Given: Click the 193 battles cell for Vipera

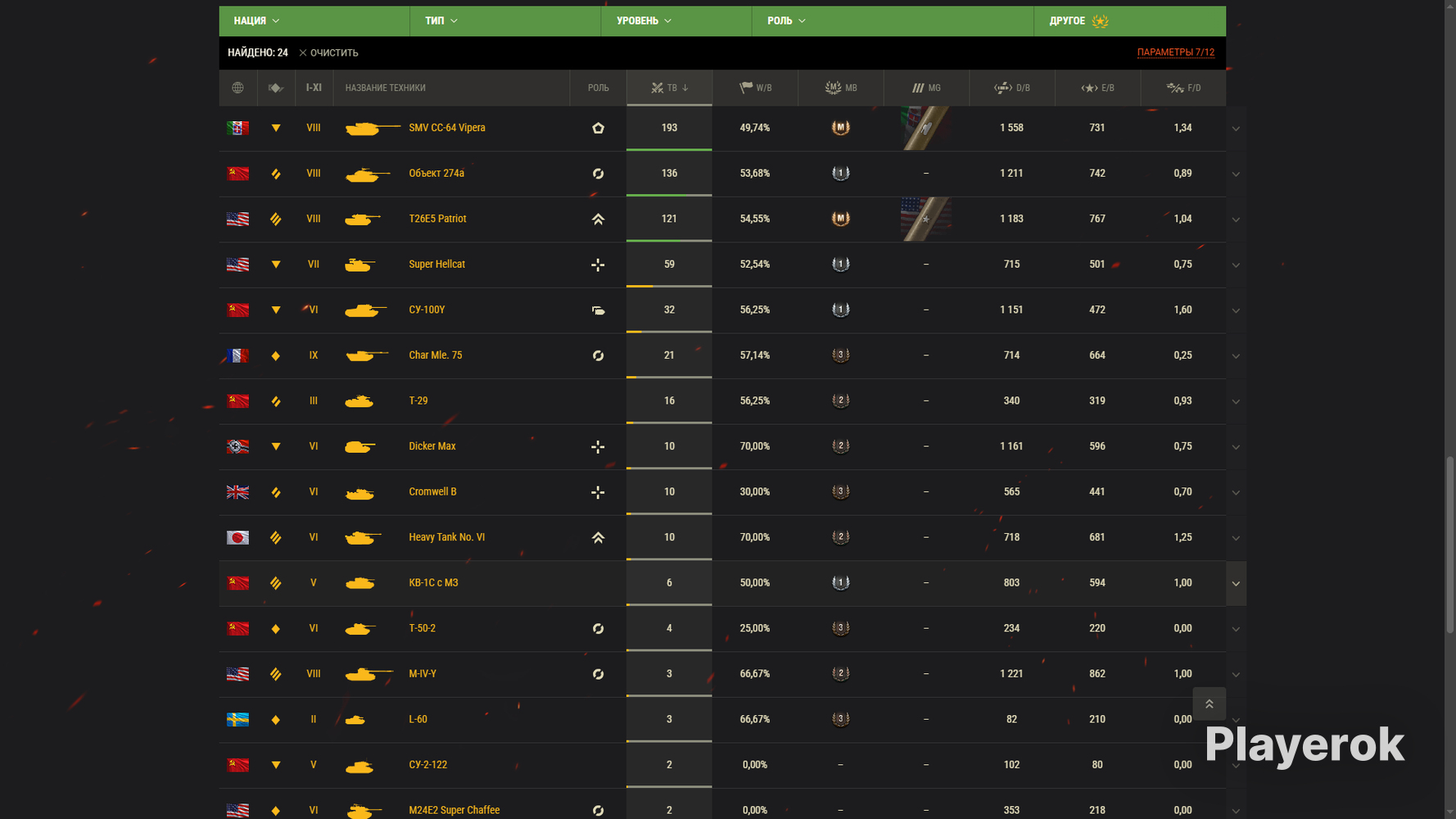Looking at the screenshot, I should (x=669, y=128).
